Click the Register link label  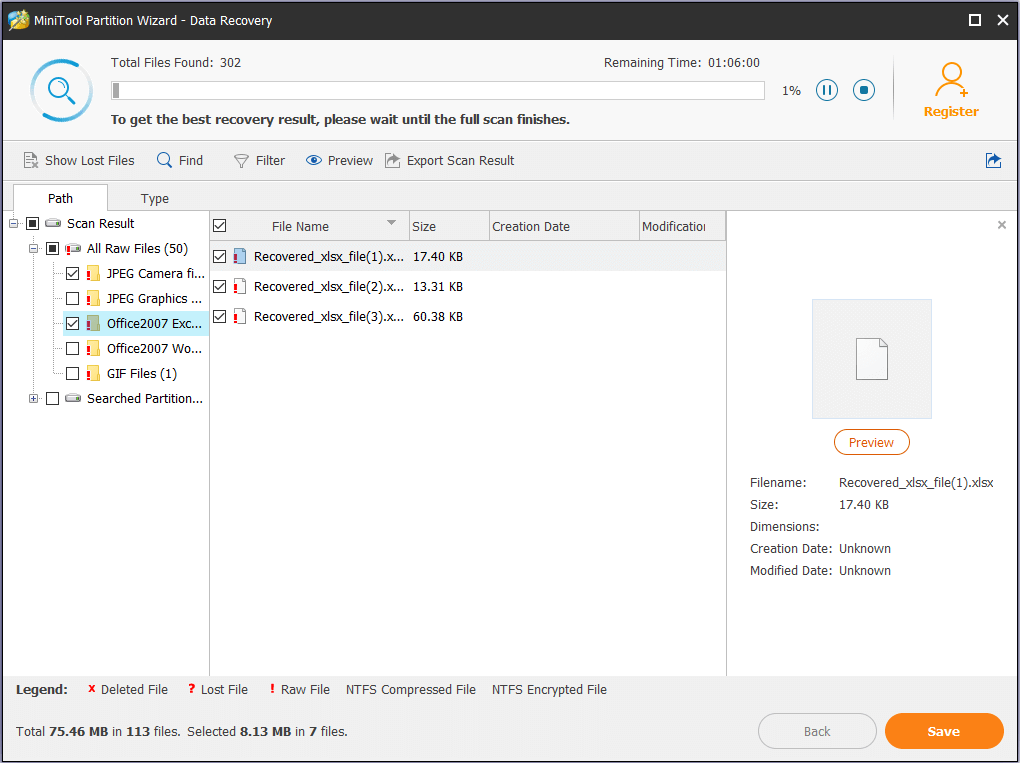tap(951, 111)
